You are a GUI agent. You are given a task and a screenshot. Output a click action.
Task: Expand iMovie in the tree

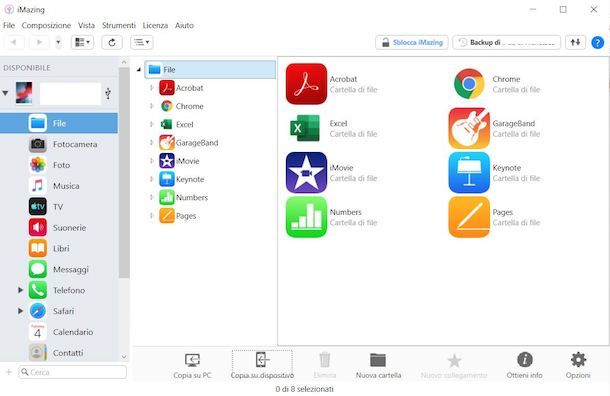(x=152, y=161)
